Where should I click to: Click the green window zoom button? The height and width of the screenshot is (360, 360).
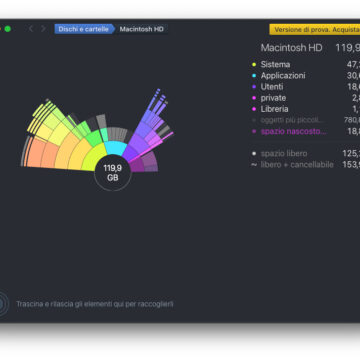point(7,29)
